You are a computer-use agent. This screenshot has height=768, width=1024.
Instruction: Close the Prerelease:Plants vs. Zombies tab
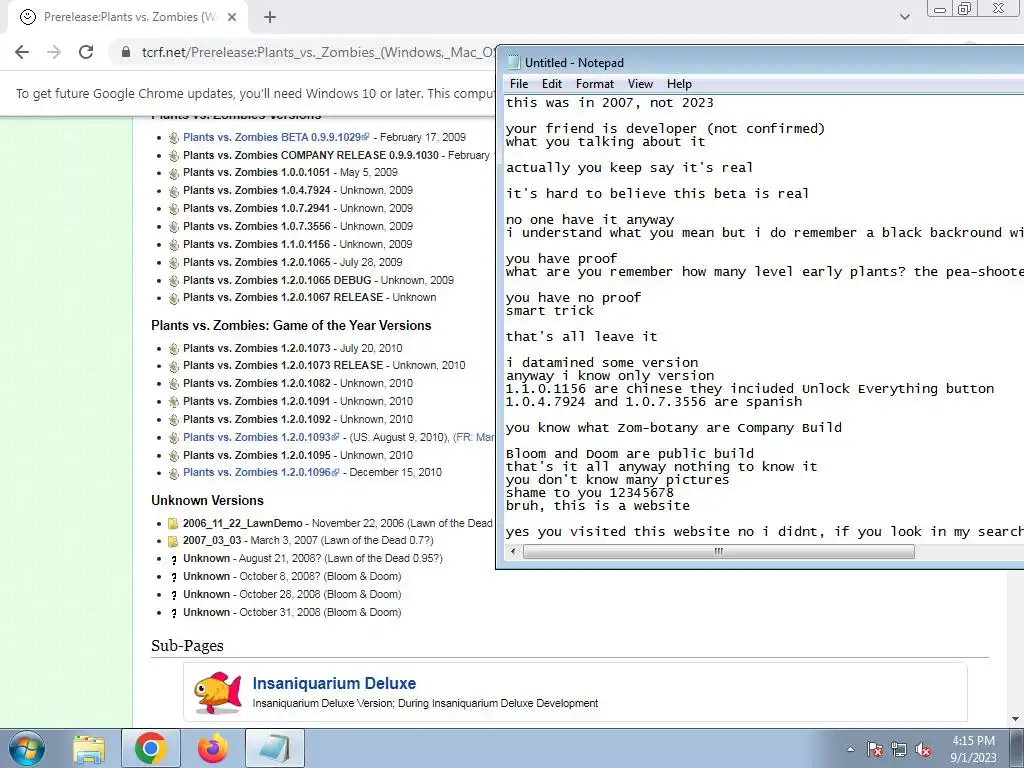232,17
